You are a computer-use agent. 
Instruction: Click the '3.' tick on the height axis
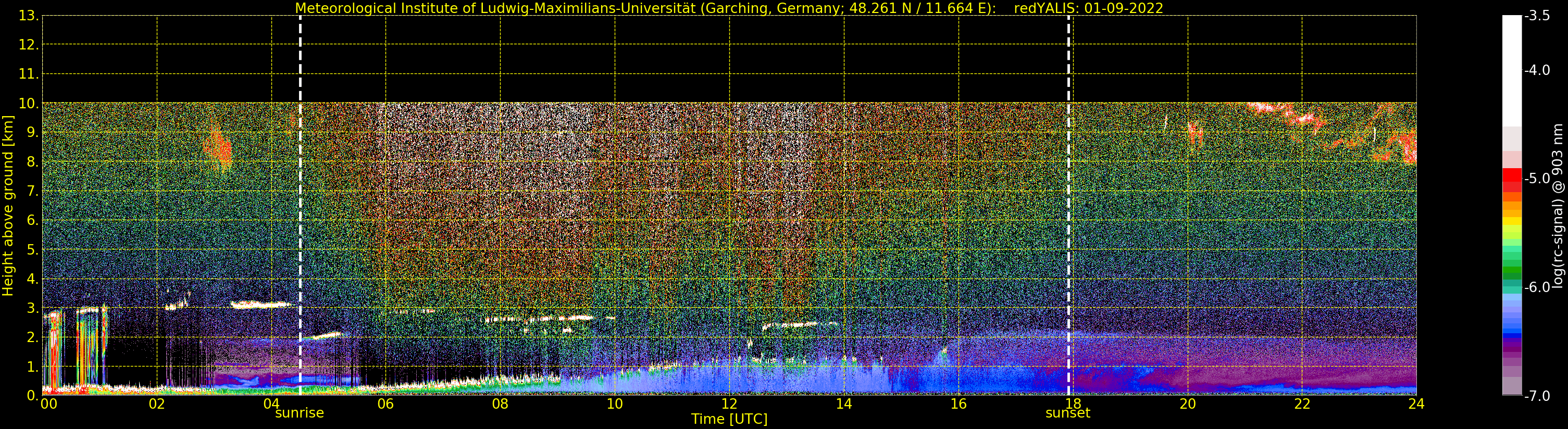coord(33,308)
